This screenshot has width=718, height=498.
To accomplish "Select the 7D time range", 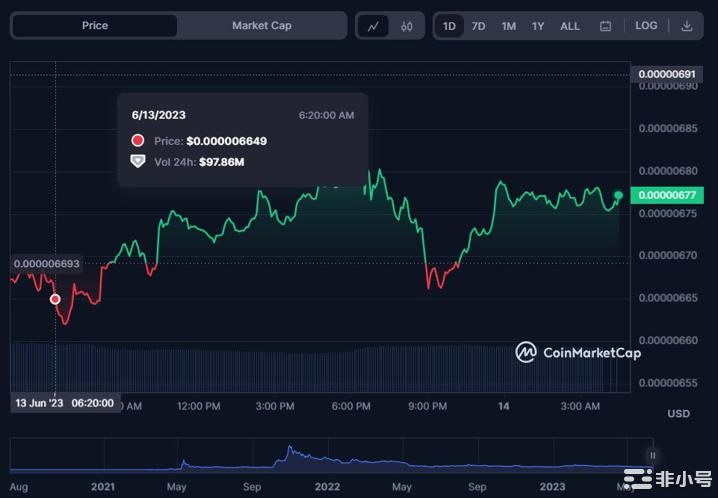I will (479, 26).
